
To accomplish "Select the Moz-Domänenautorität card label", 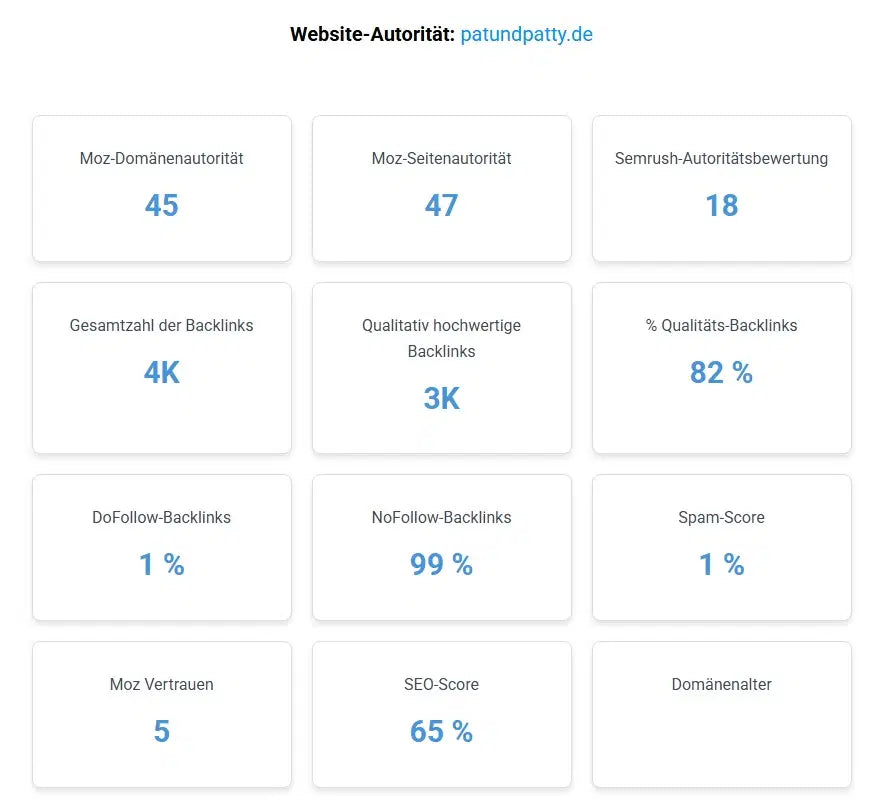I will point(162,158).
